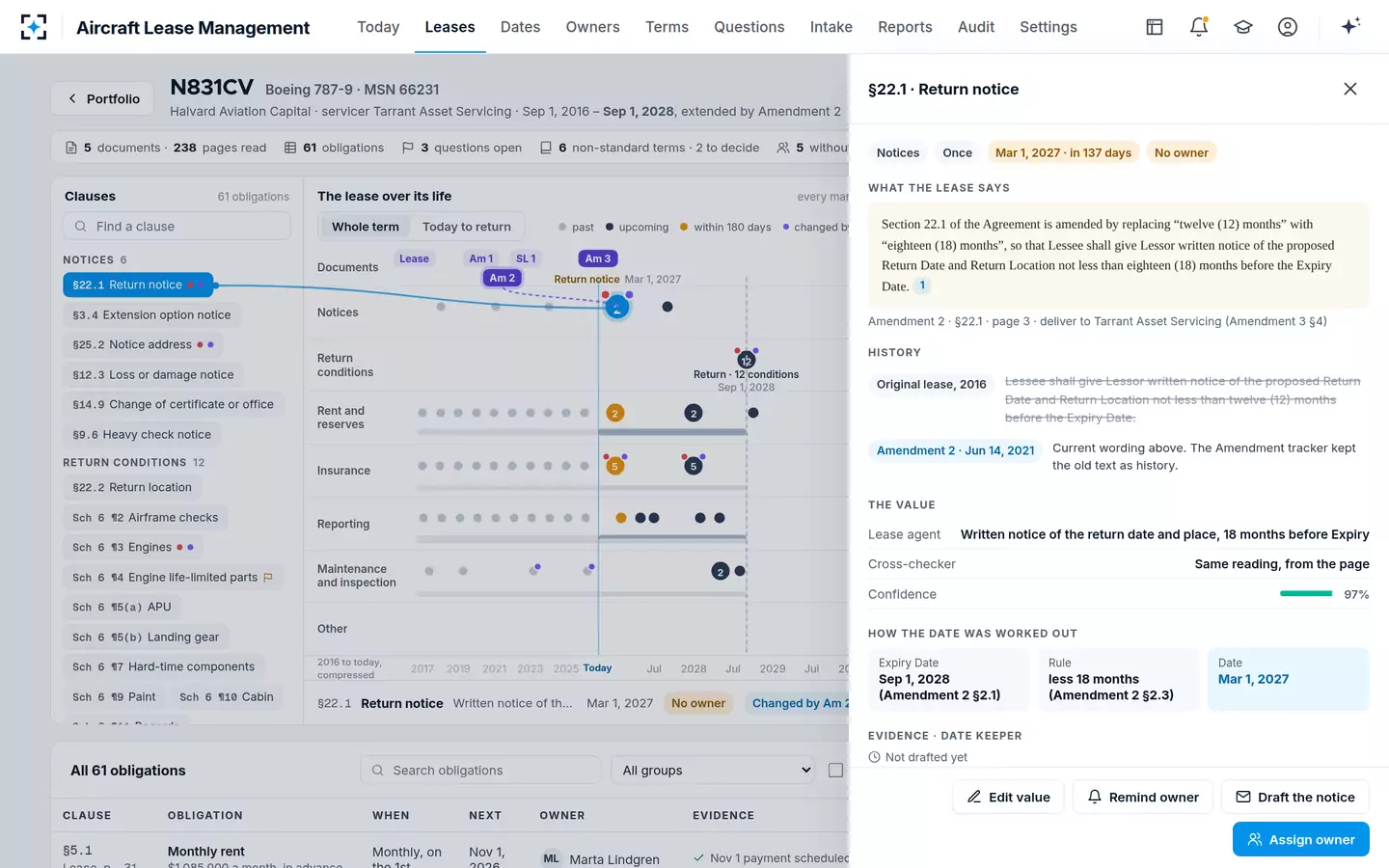Click citation marker 1 in the lease text
Image resolution: width=1389 pixels, height=868 pixels.
coord(922,285)
